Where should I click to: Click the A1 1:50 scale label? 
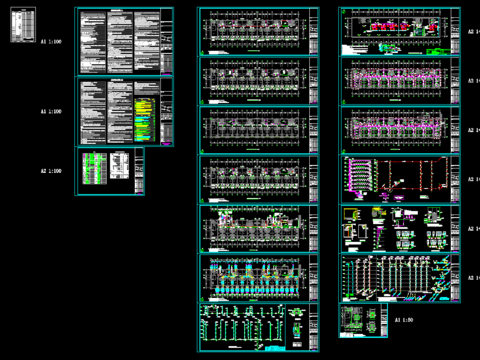click(x=404, y=320)
